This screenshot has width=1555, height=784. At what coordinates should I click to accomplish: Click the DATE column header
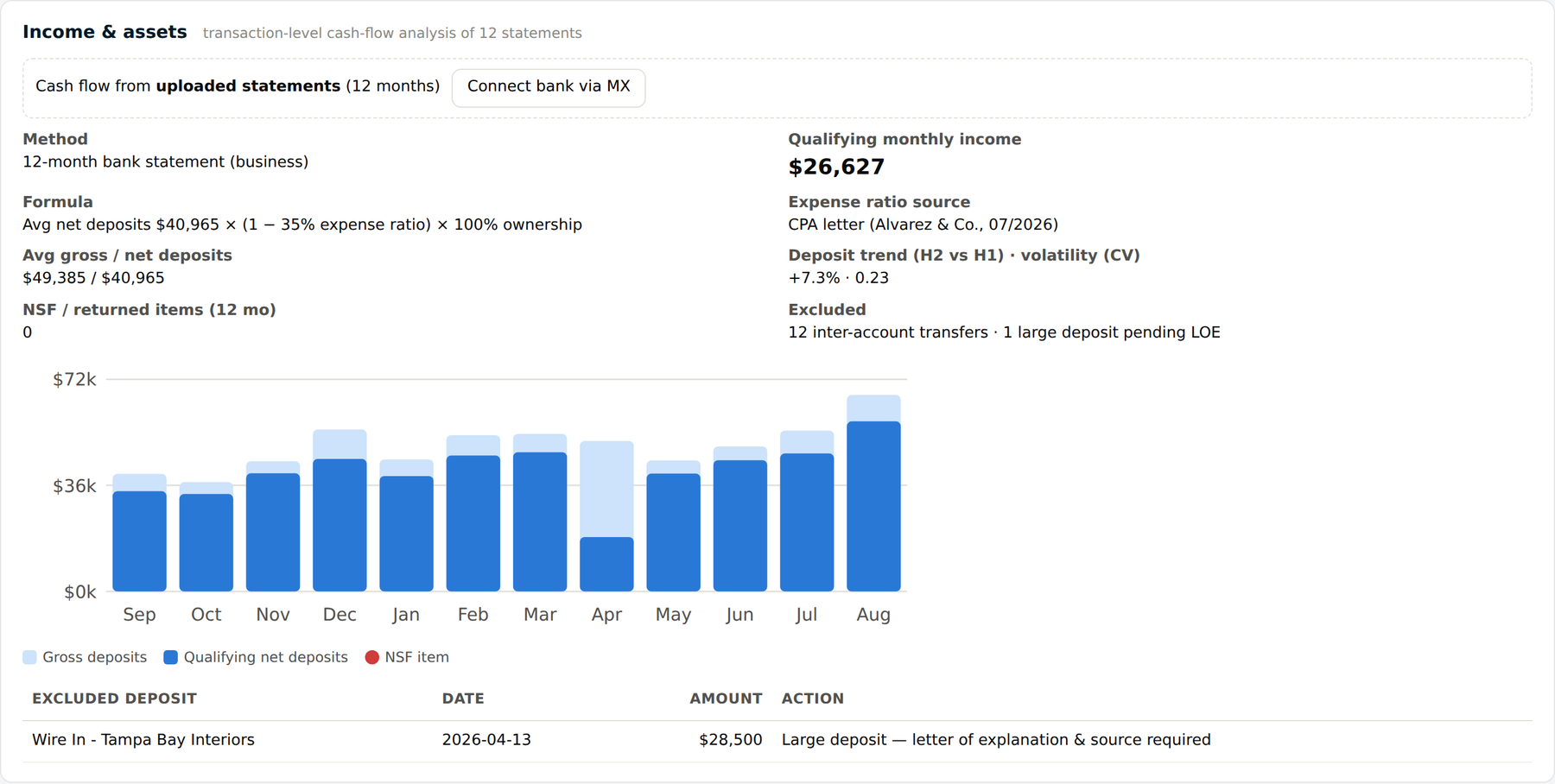[x=463, y=699]
